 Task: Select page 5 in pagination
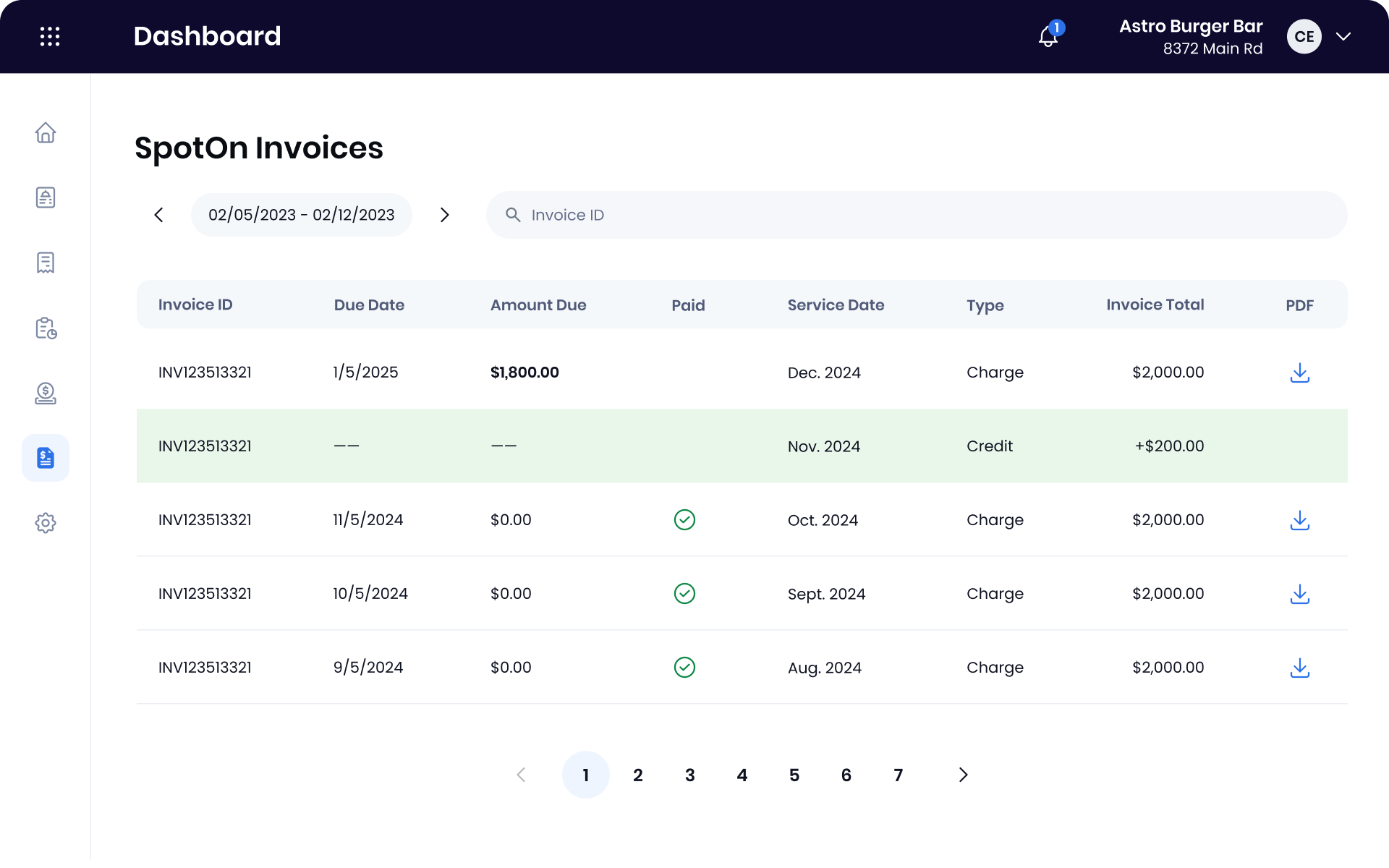click(x=794, y=775)
